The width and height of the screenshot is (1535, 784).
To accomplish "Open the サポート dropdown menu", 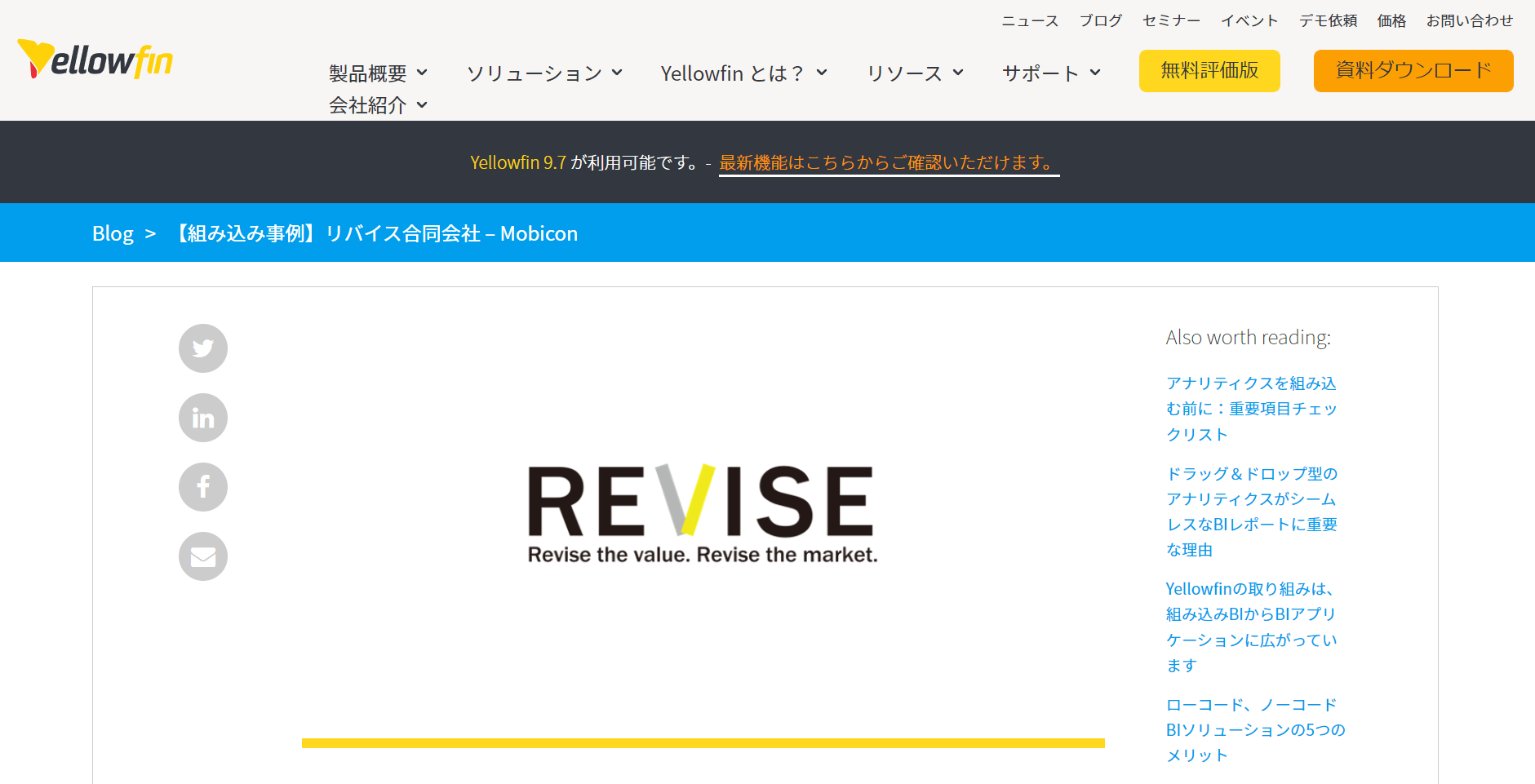I will tap(1051, 73).
